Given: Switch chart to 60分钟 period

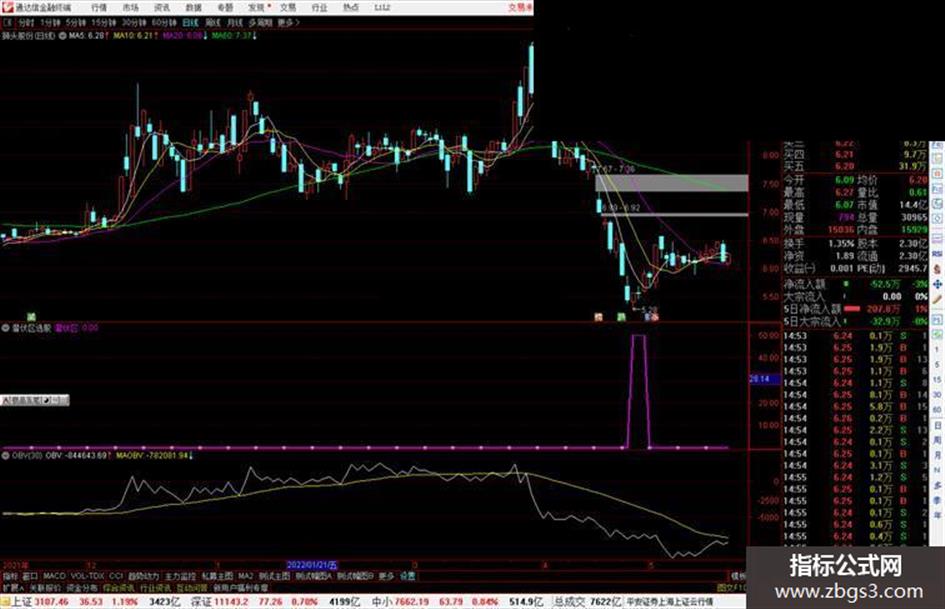Looking at the screenshot, I should click(x=164, y=22).
